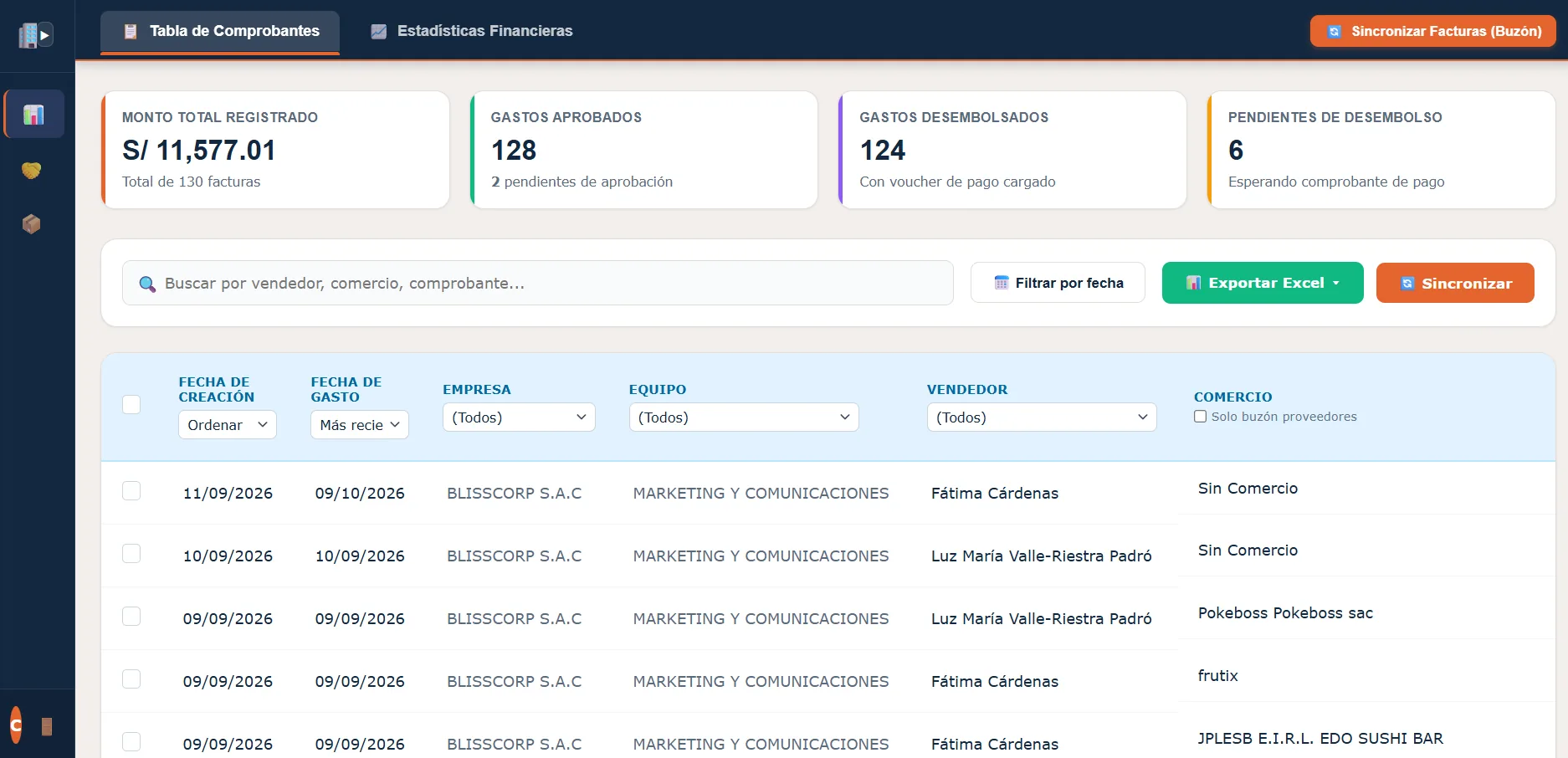The width and height of the screenshot is (1568, 758).
Task: Click the Gastos Aprobados card
Action: pyautogui.click(x=644, y=150)
